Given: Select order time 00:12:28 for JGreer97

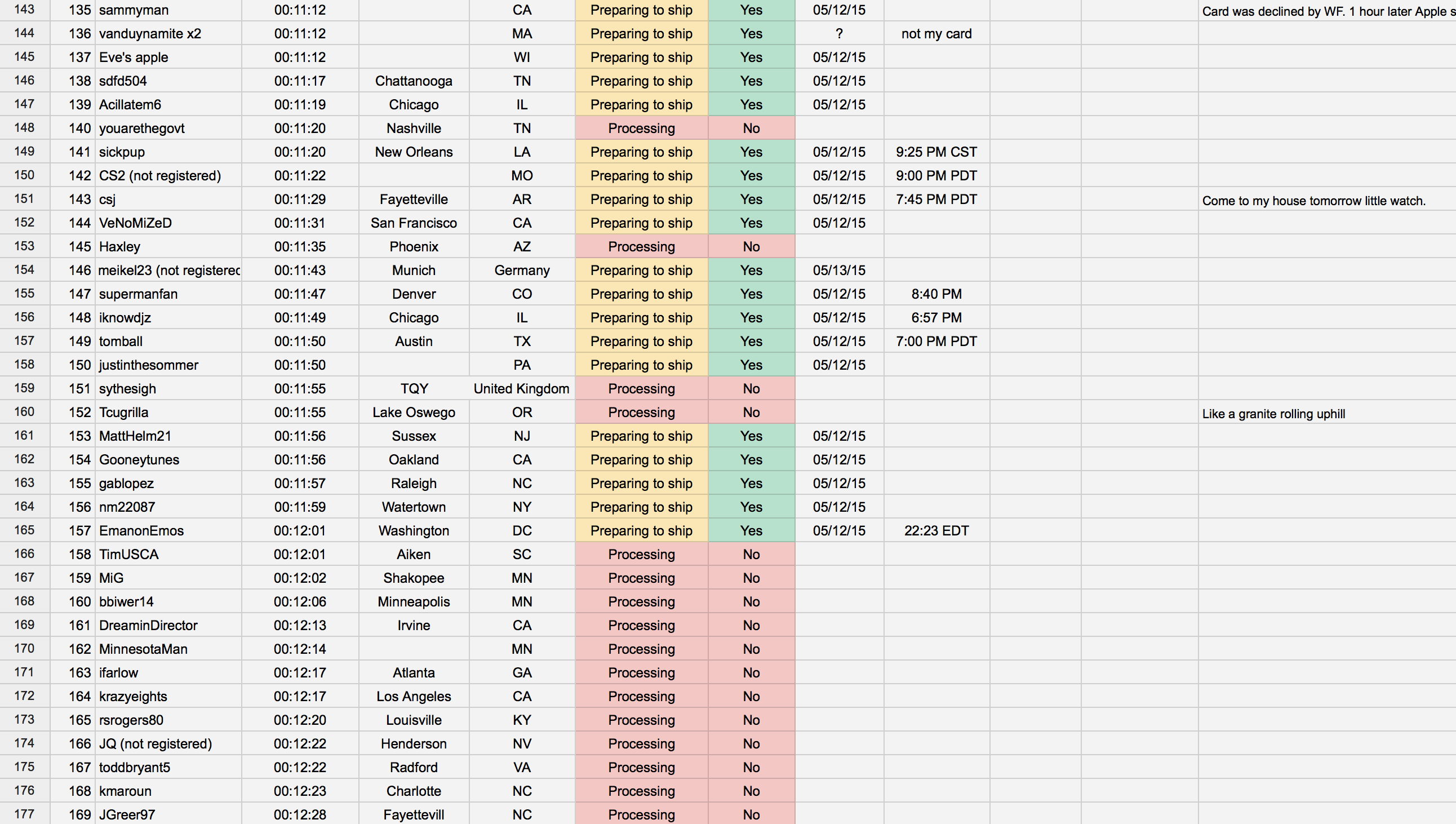Looking at the screenshot, I should coord(300,814).
